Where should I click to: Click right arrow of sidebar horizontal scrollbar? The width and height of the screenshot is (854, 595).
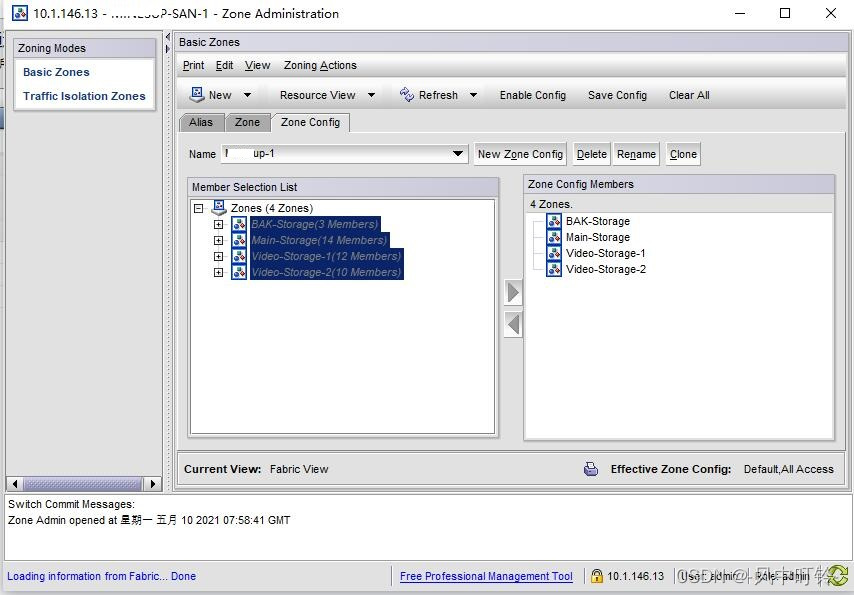point(153,483)
